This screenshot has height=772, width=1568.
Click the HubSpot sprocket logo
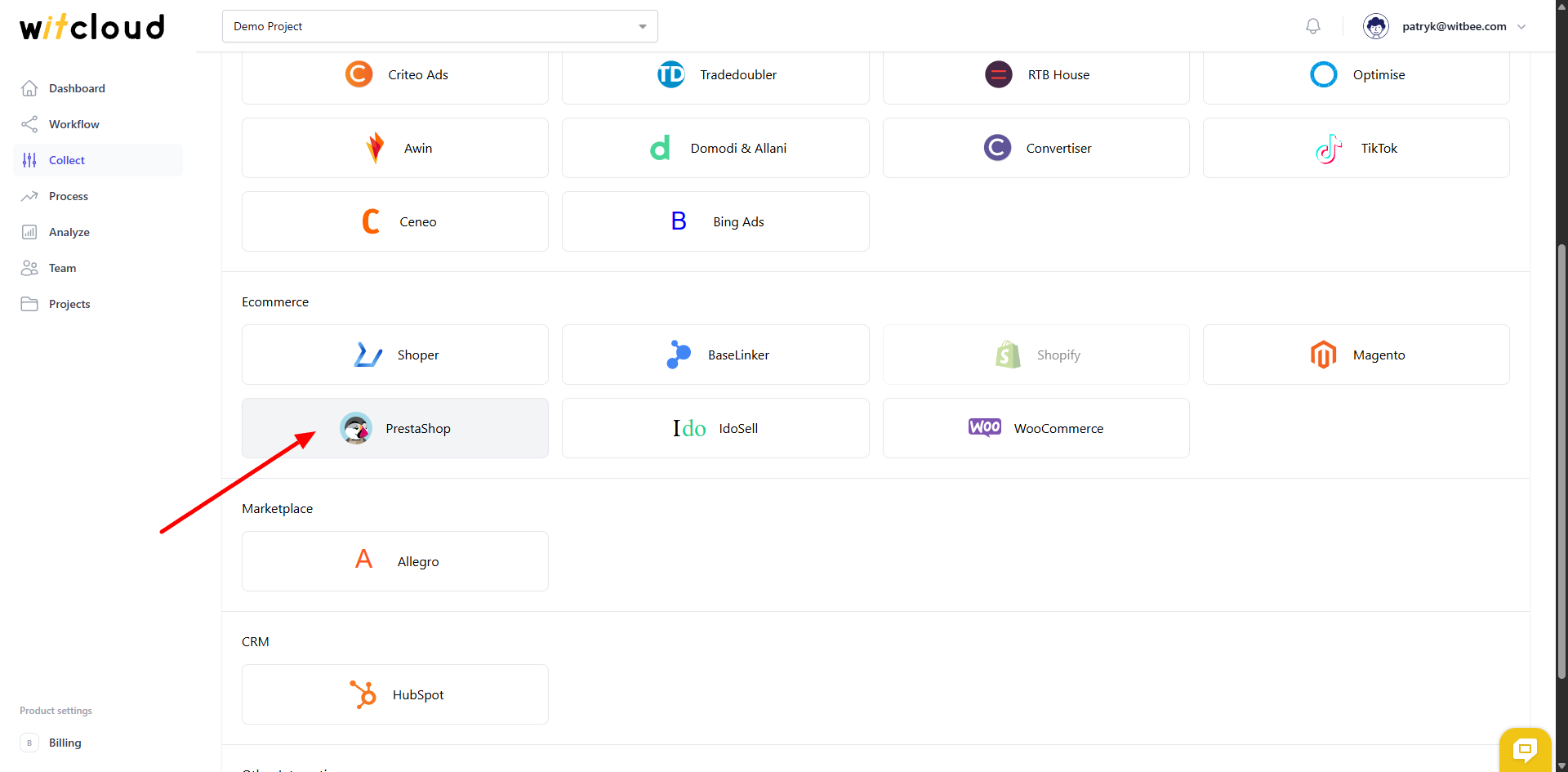[x=363, y=694]
